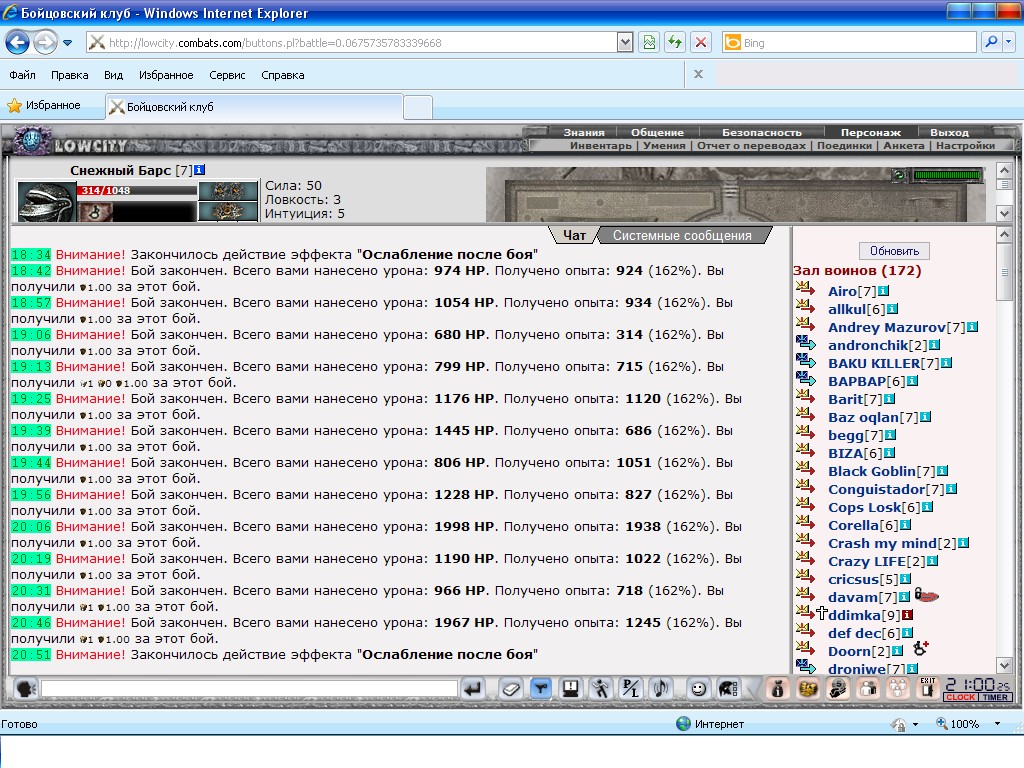Select player Conguistador
This screenshot has height=768, width=1024.
click(876, 489)
